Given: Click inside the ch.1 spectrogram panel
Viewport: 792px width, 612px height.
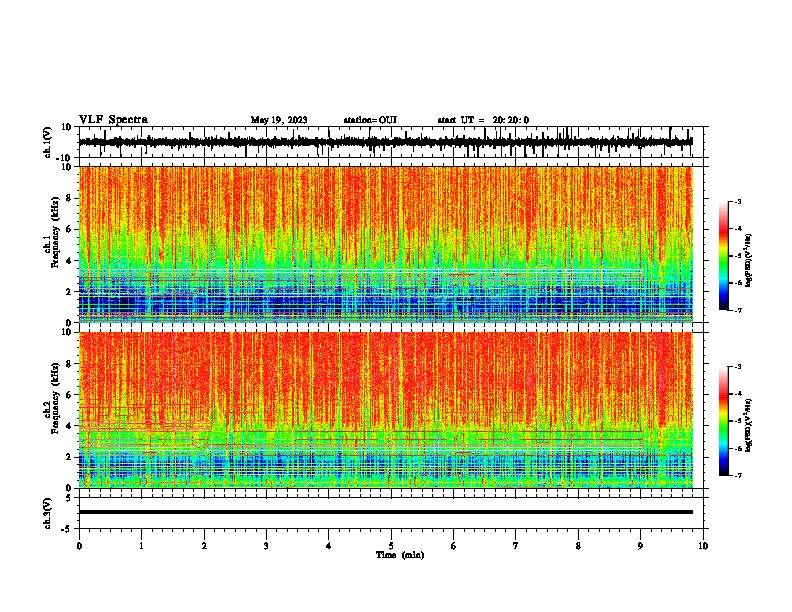Looking at the screenshot, I should [x=386, y=244].
